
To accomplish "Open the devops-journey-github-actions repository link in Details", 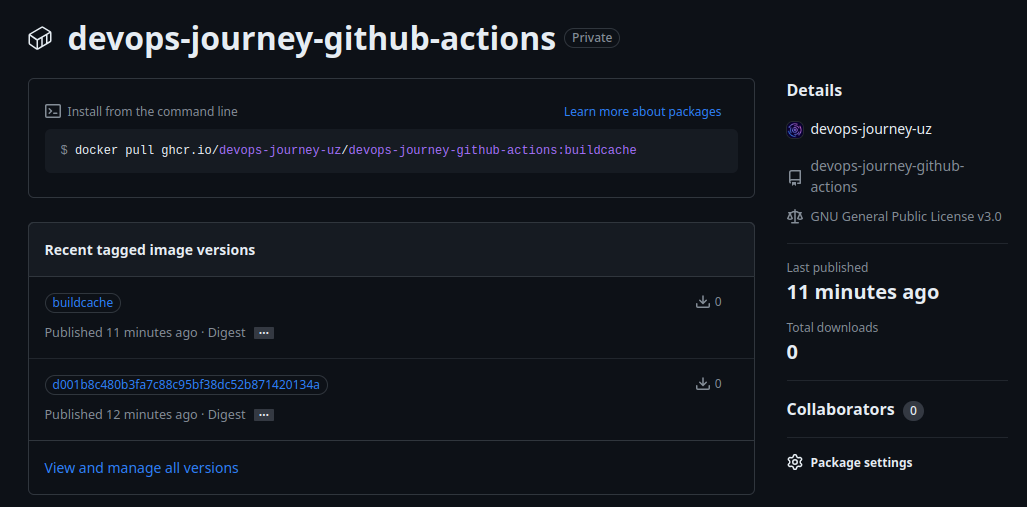I will 887,176.
